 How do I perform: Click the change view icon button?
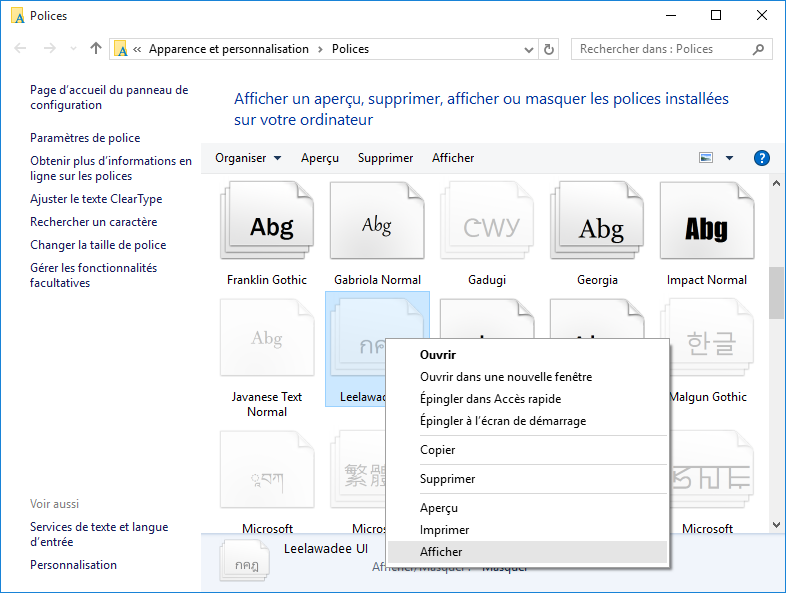(706, 158)
